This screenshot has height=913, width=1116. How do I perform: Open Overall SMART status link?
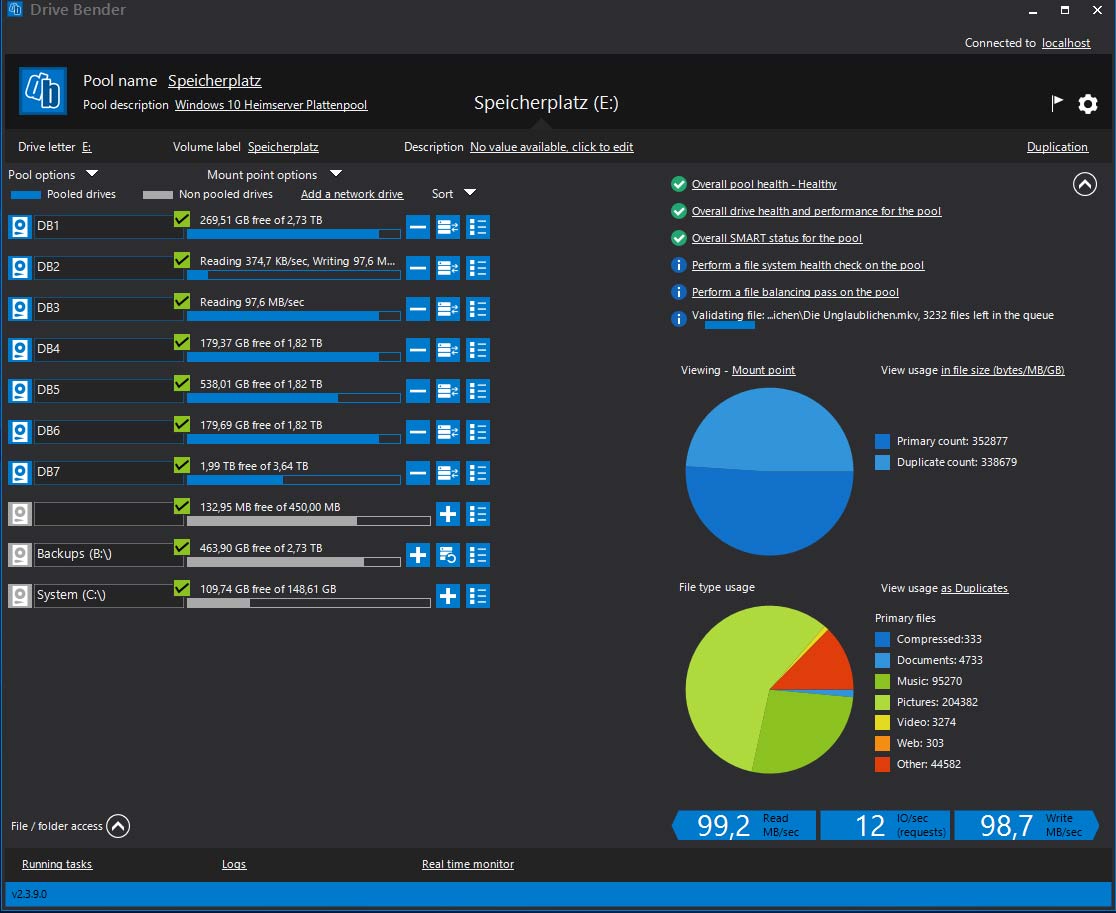[777, 238]
